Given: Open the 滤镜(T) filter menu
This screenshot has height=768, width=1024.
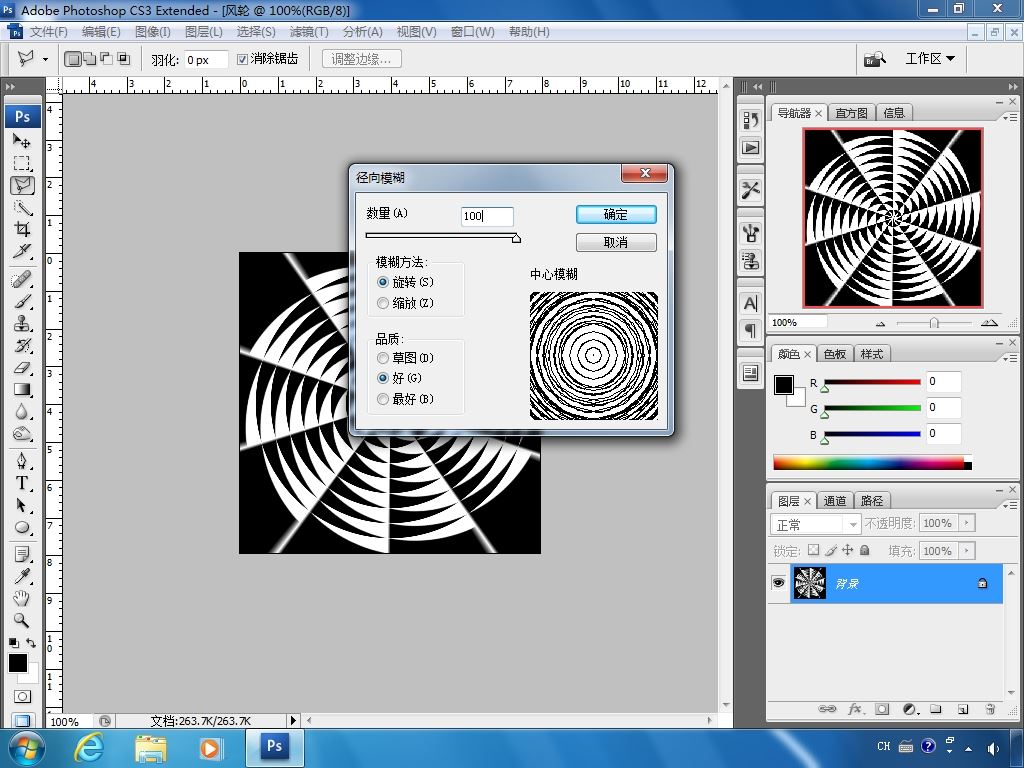Looking at the screenshot, I should (308, 32).
